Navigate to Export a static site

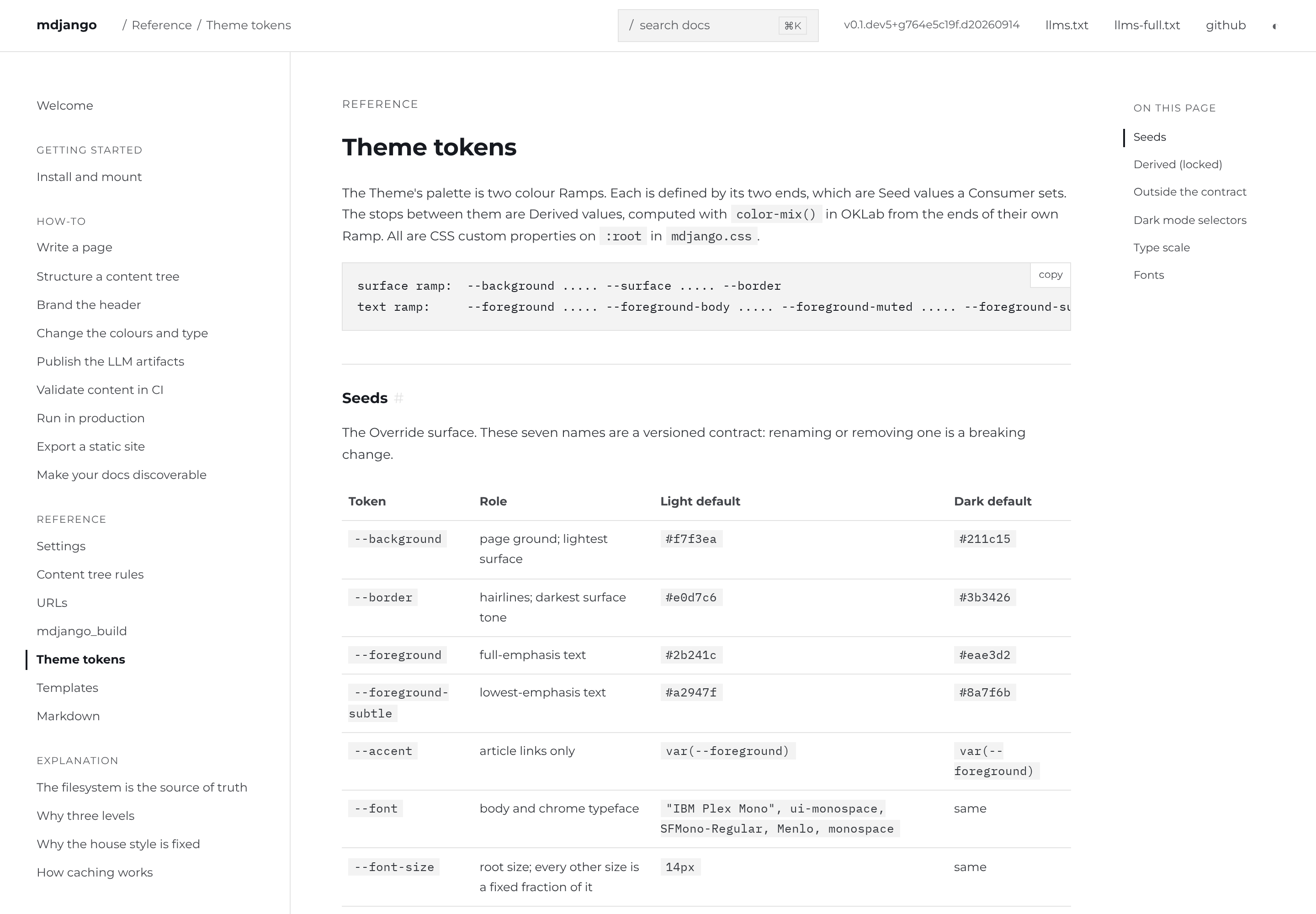(x=90, y=446)
